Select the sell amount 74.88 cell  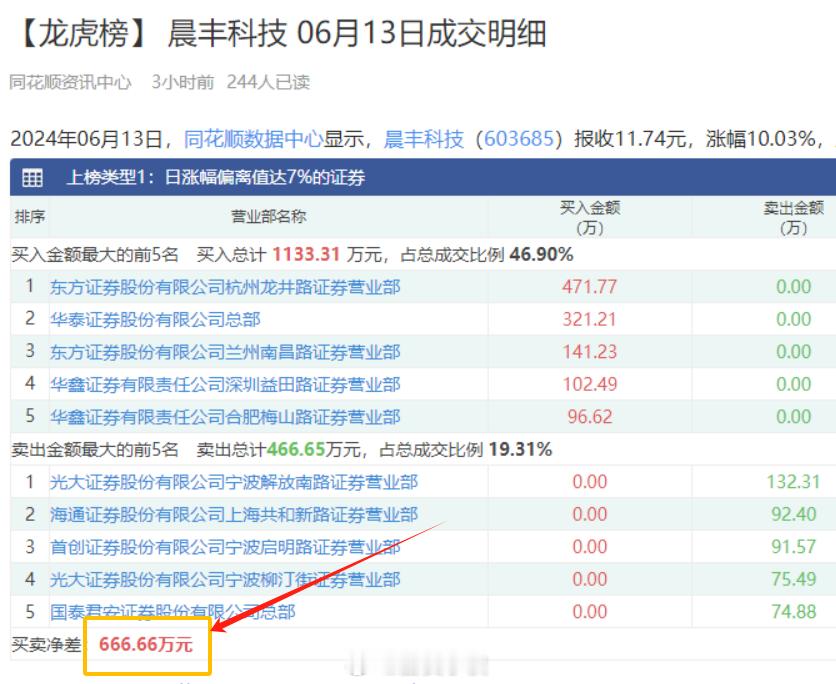coord(793,612)
